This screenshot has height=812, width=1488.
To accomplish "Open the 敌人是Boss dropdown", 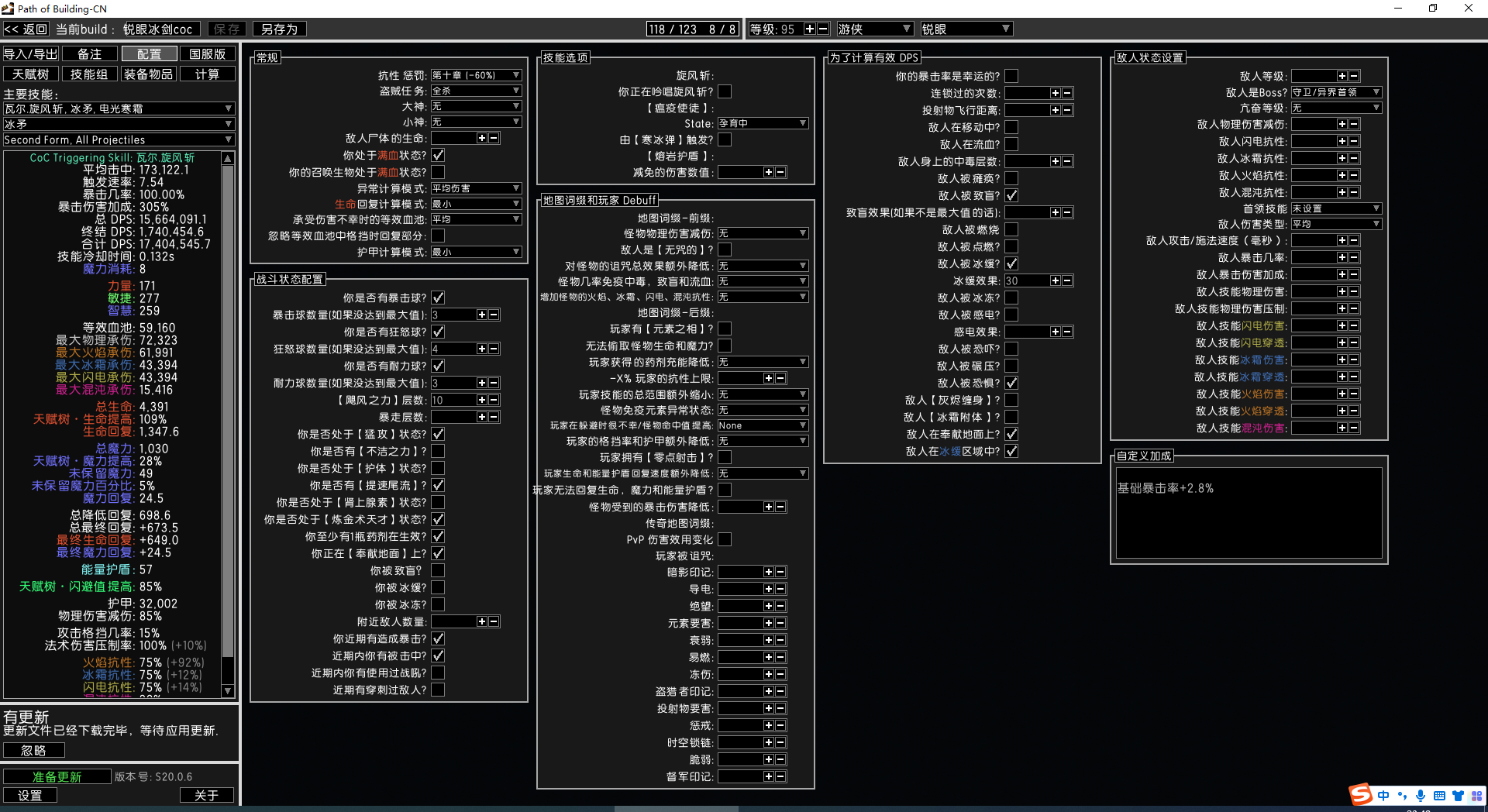I will pos(1335,92).
